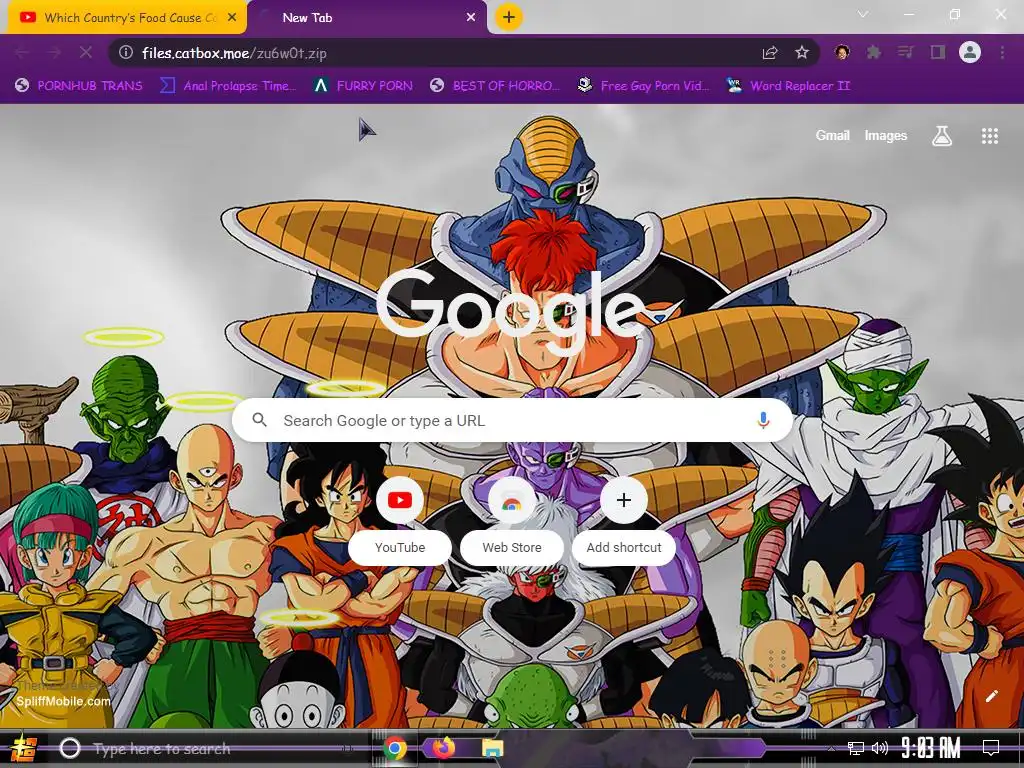Open the BEST OF HORRO... bookmark
The width and height of the screenshot is (1024, 768).
point(495,86)
